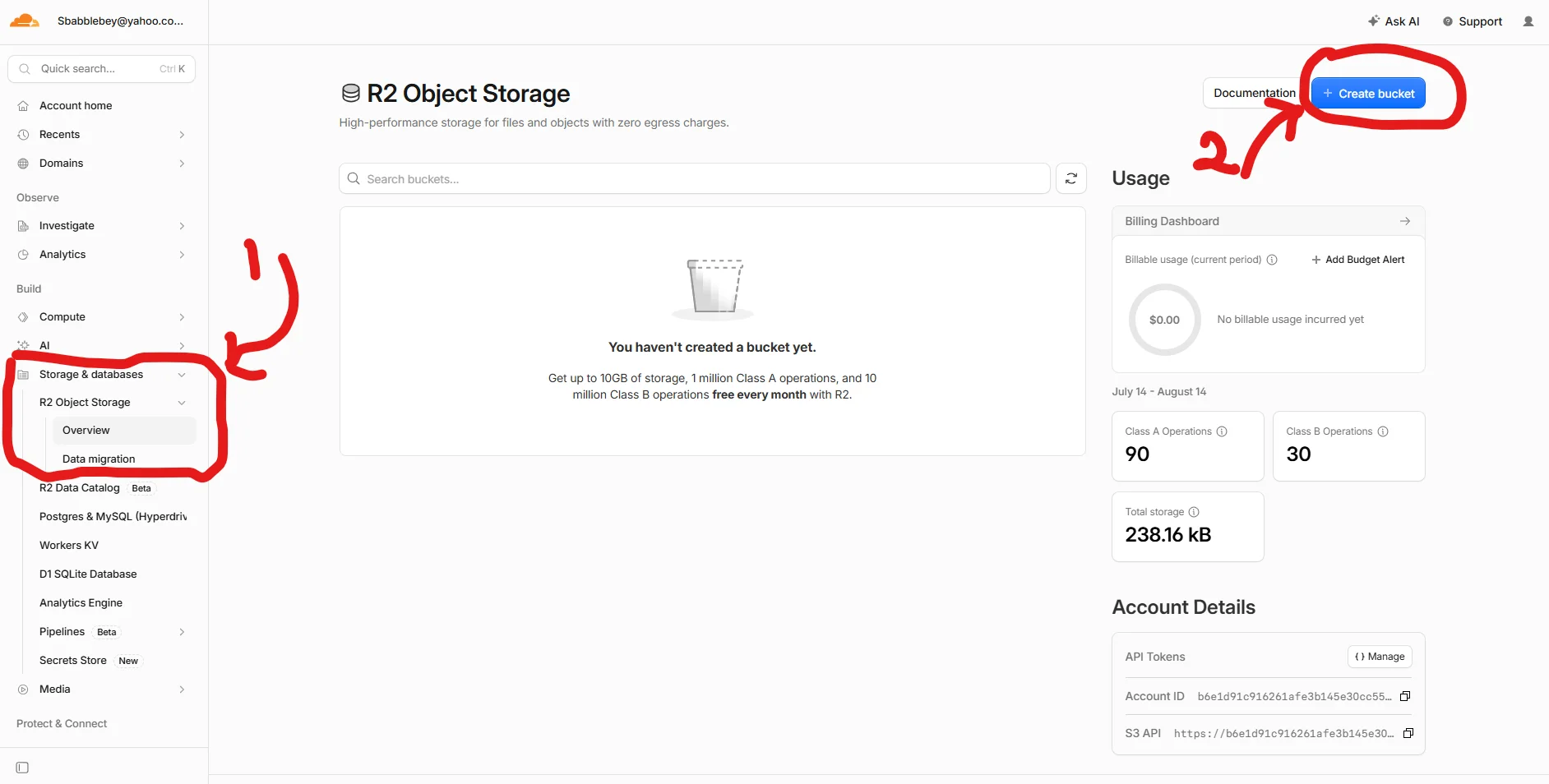
Task: Click the Account ID value text
Action: pos(1294,697)
